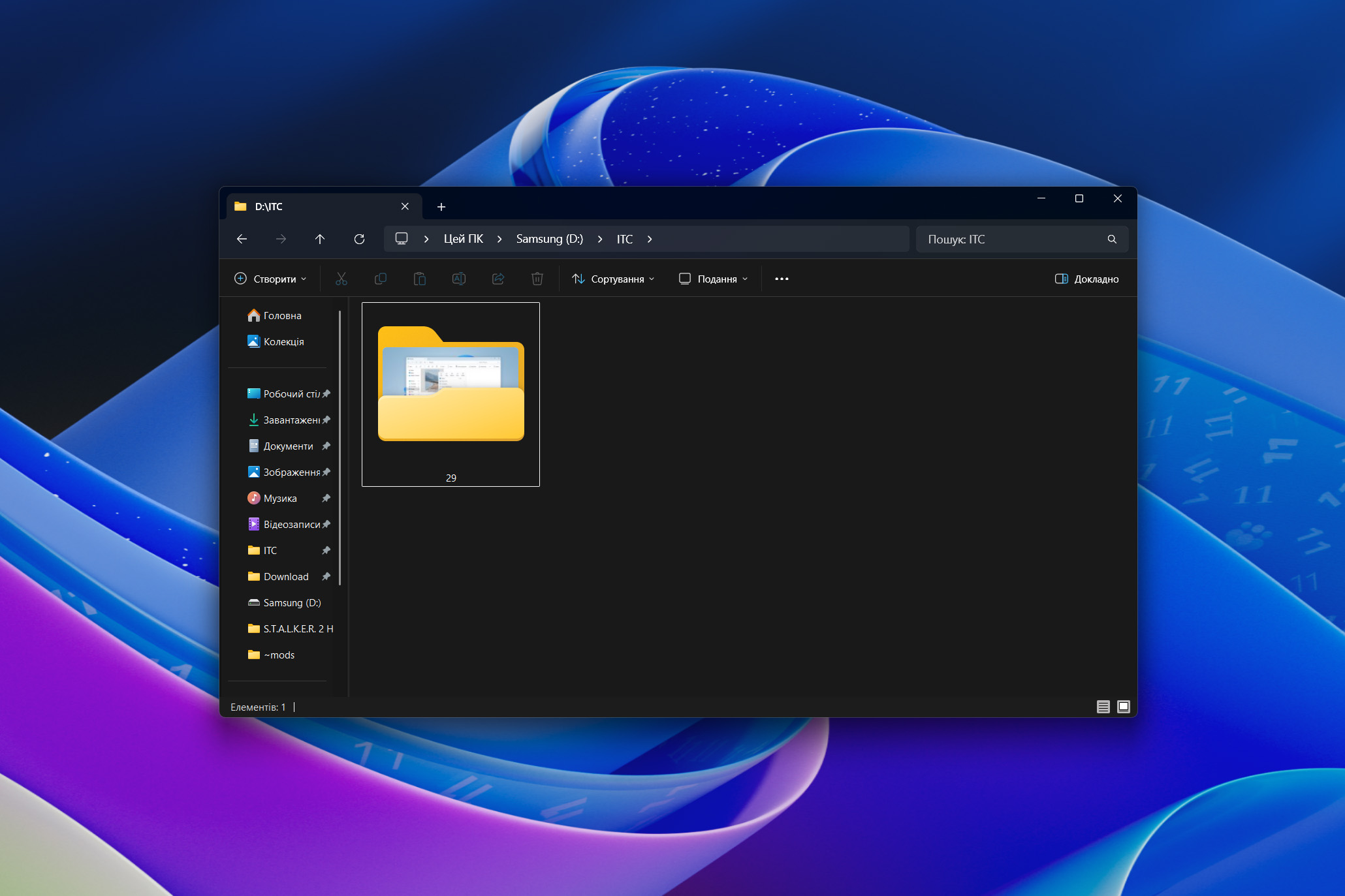Image resolution: width=1345 pixels, height=896 pixels.
Task: Click the Rename icon
Action: (x=458, y=279)
